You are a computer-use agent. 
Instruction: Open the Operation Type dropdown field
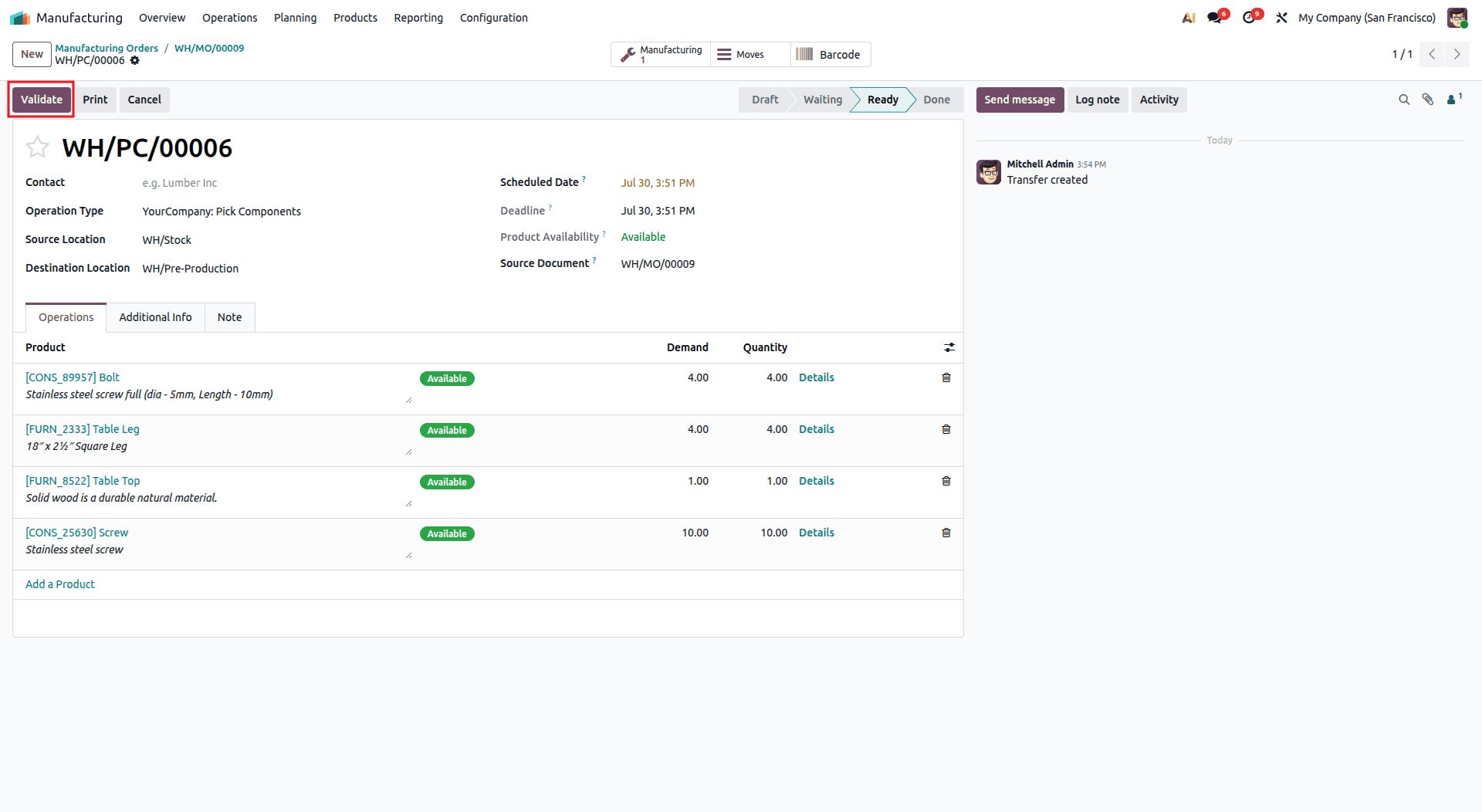[x=309, y=211]
